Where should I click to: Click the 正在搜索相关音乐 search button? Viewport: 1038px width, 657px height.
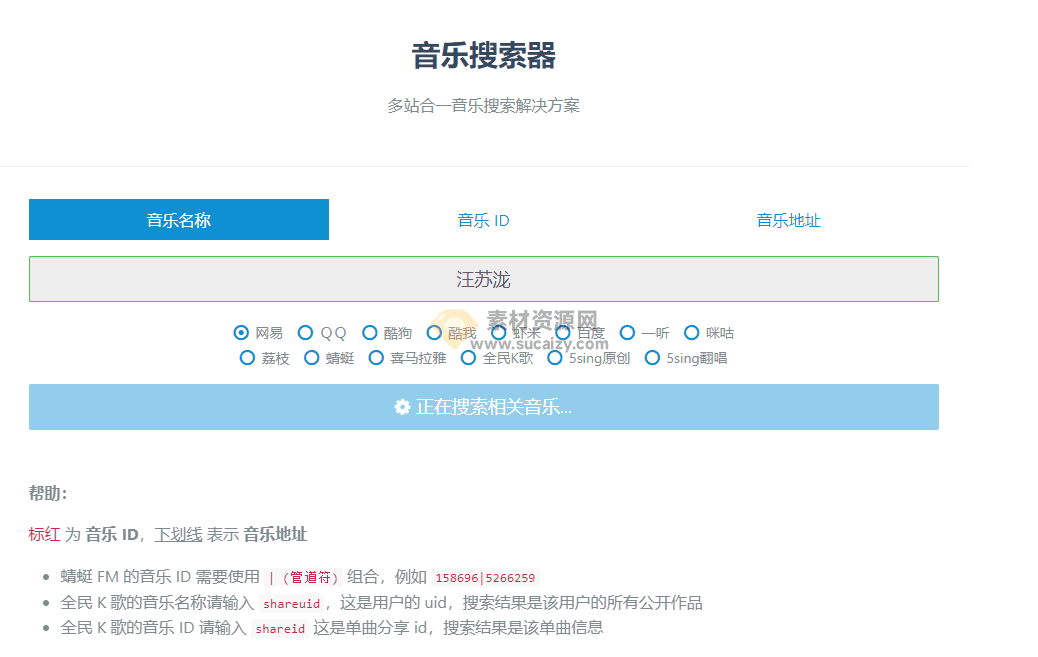tap(484, 407)
